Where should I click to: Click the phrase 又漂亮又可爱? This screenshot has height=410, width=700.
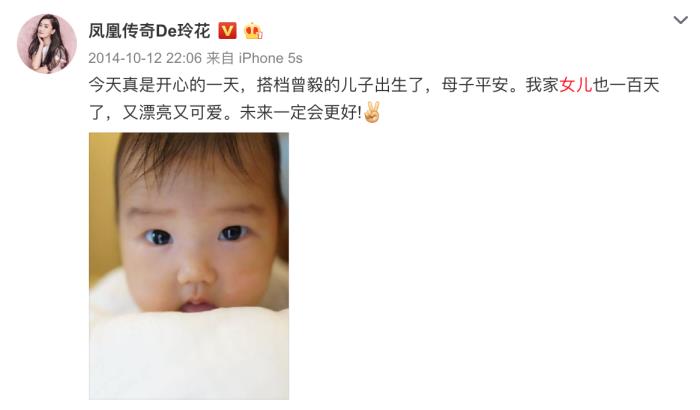[172, 113]
